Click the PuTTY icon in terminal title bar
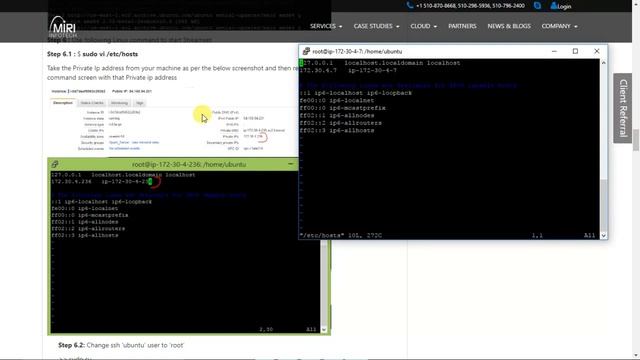The height and width of the screenshot is (360, 640). click(x=306, y=51)
